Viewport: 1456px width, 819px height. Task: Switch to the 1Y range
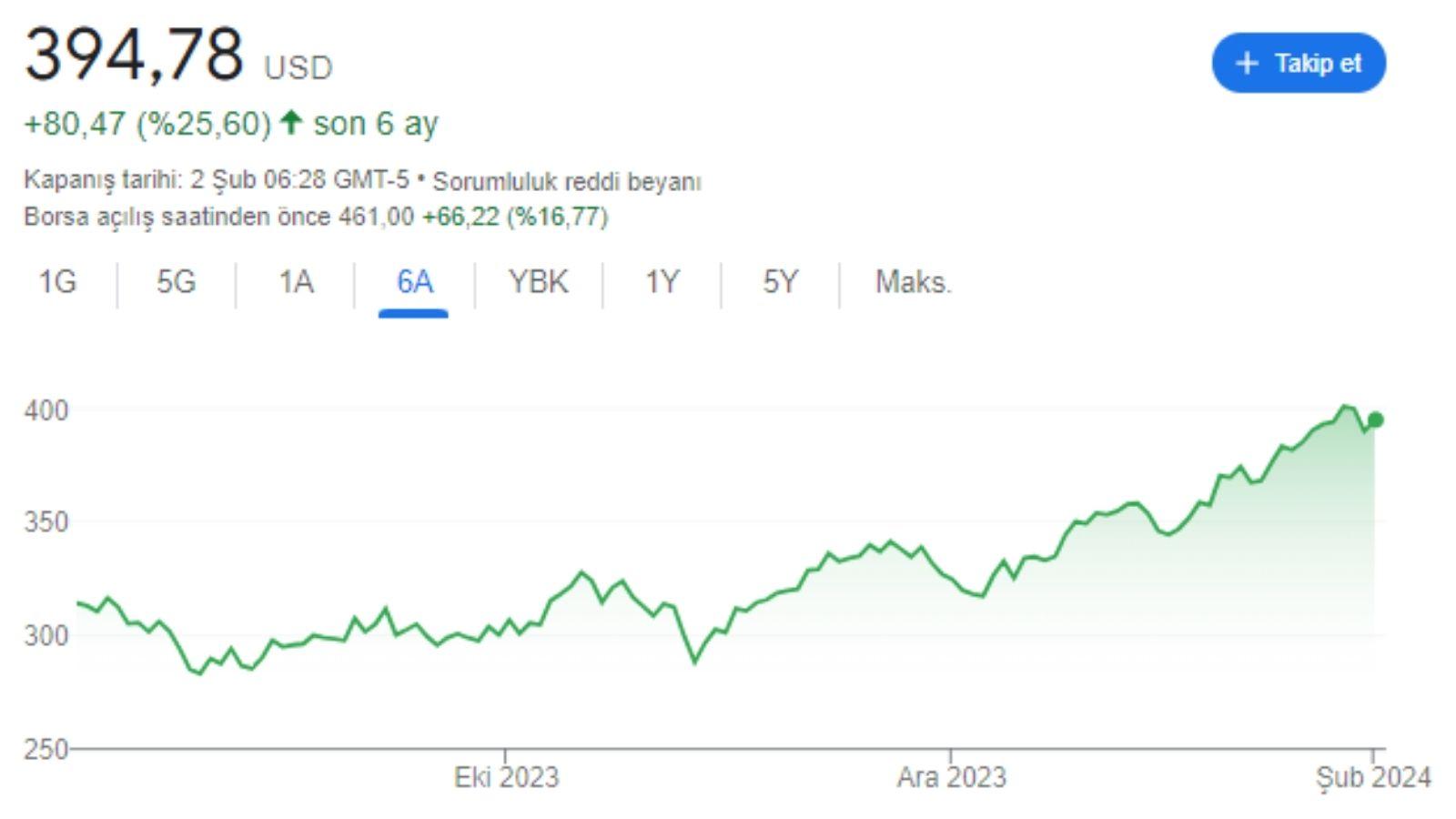(662, 282)
